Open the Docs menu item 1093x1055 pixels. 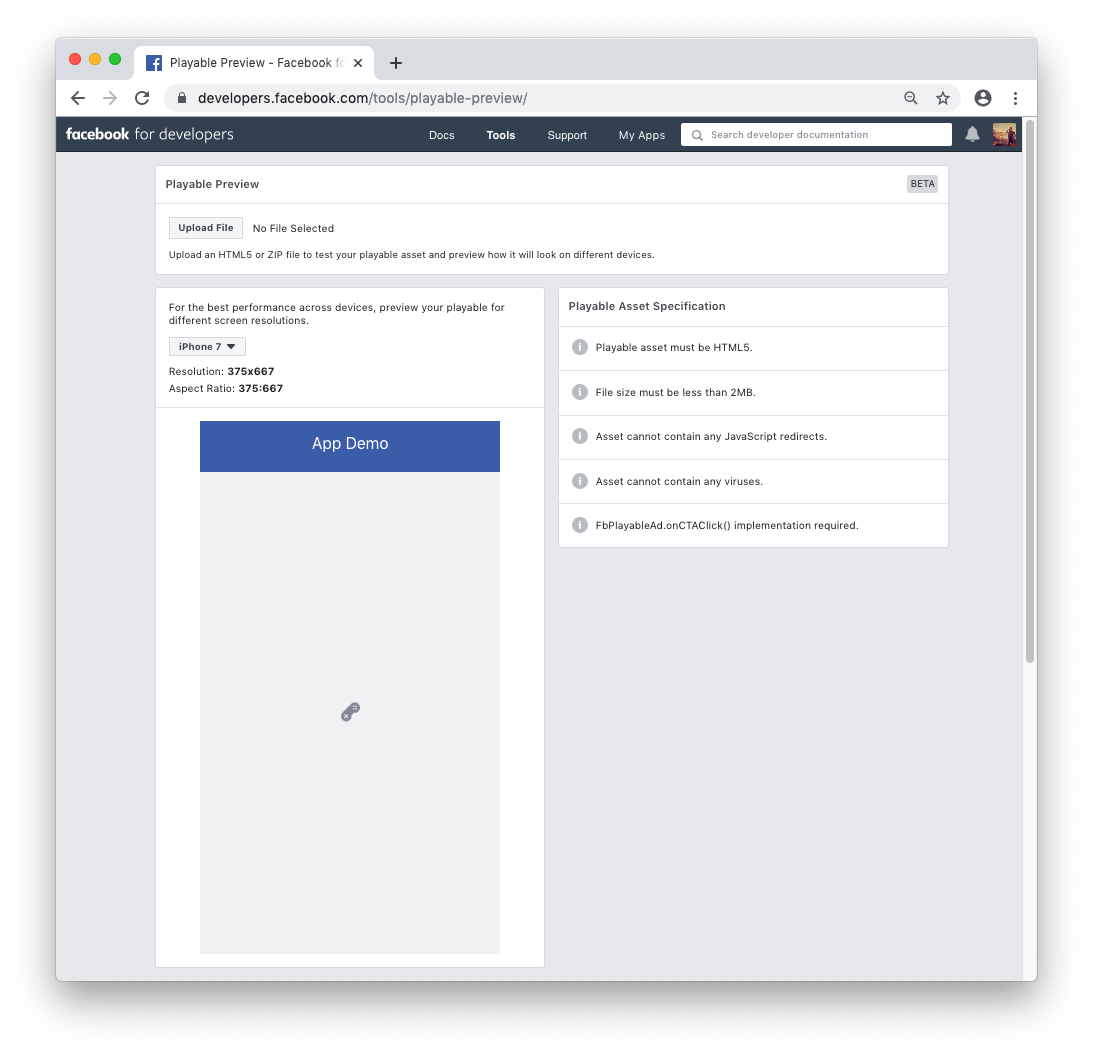441,135
